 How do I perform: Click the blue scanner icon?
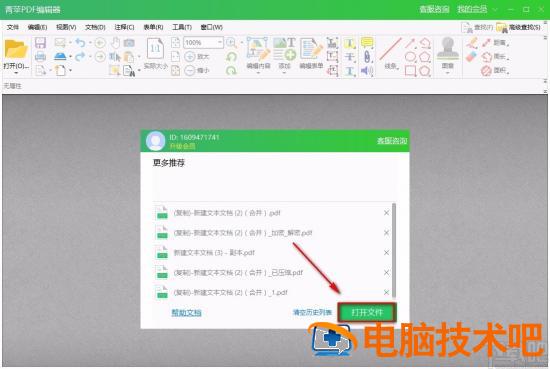pyautogui.click(x=60, y=56)
